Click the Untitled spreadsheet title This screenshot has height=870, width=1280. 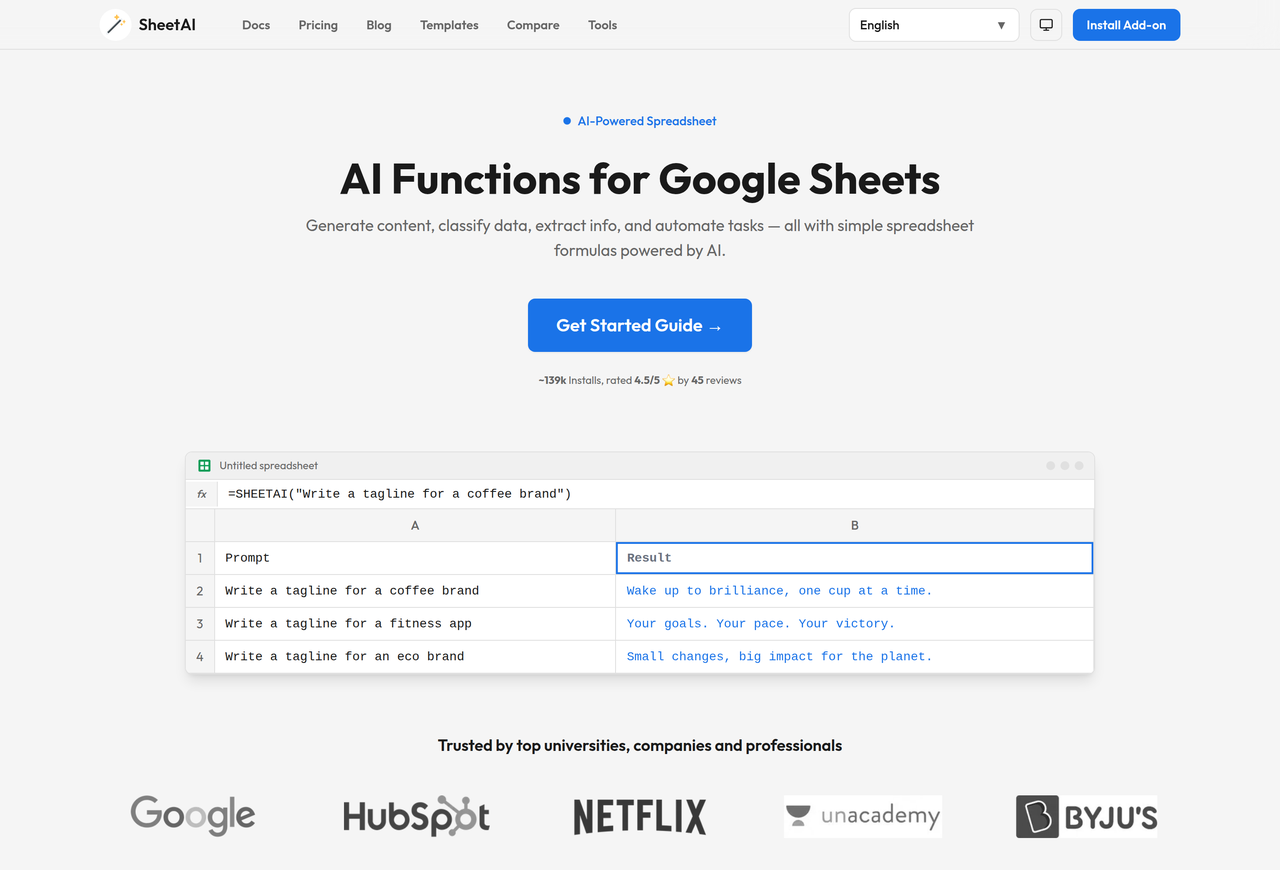(x=269, y=466)
